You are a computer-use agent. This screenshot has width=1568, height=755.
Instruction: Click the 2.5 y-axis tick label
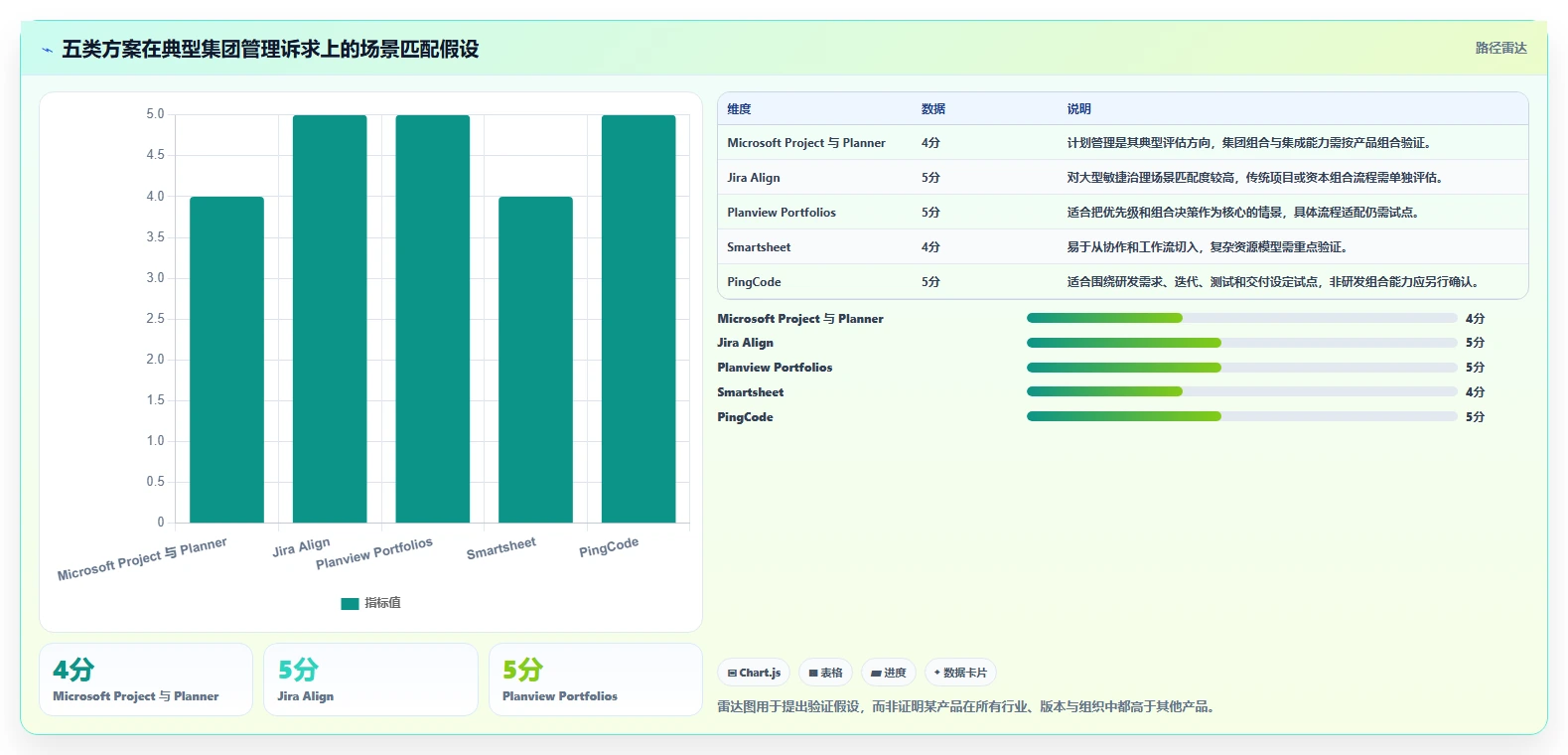point(155,319)
